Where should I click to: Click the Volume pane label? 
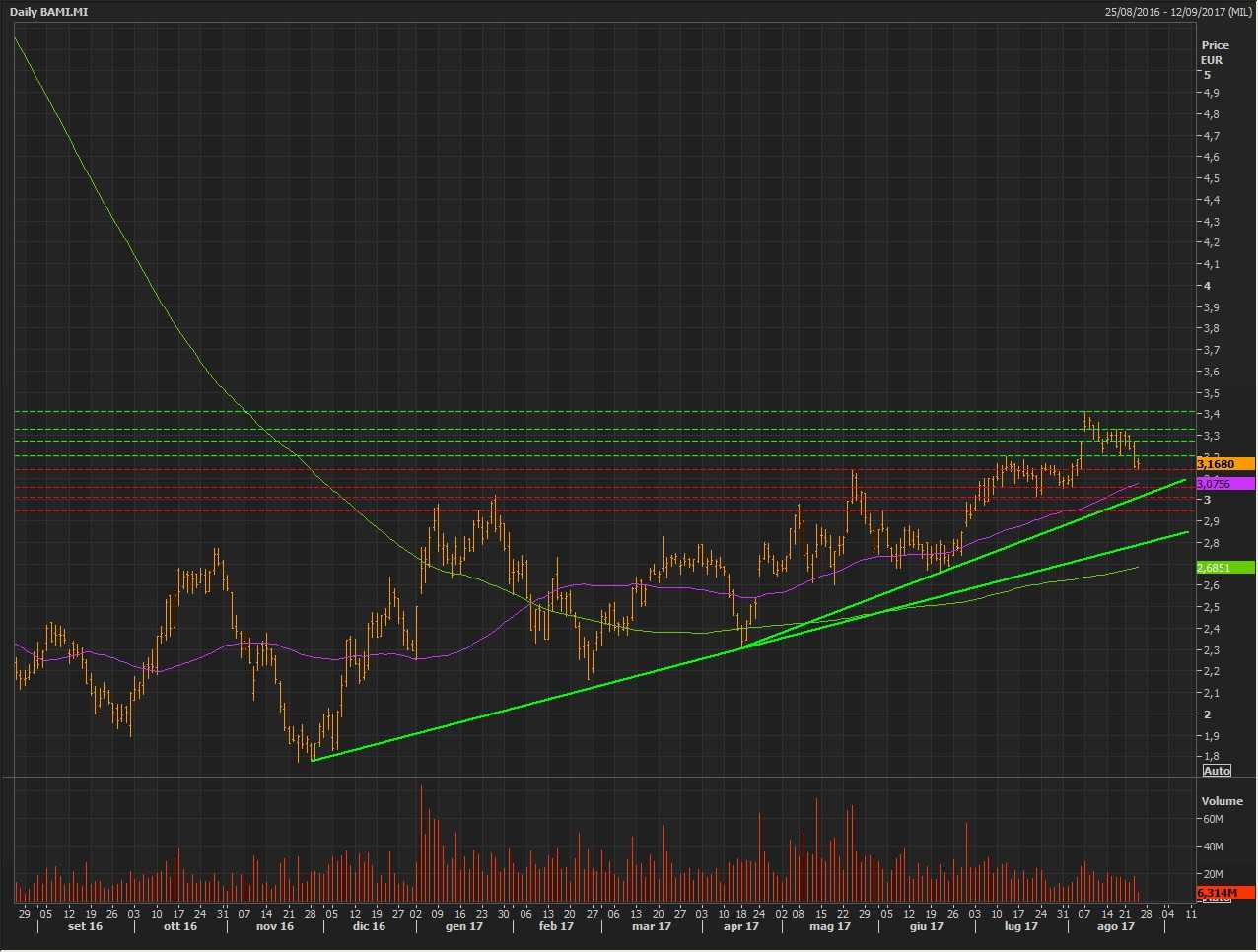pos(1222,801)
